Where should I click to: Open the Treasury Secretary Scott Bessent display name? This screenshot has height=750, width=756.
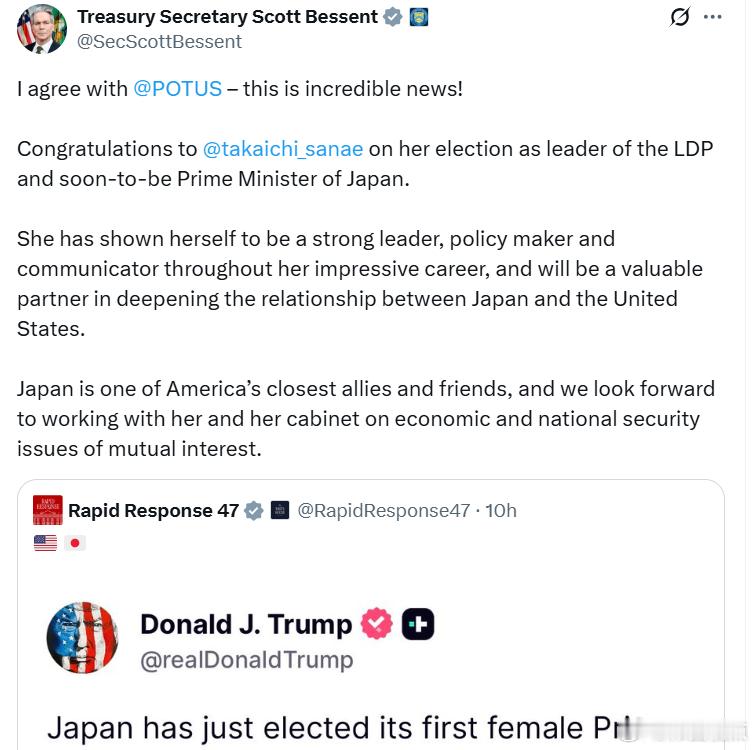coord(228,17)
